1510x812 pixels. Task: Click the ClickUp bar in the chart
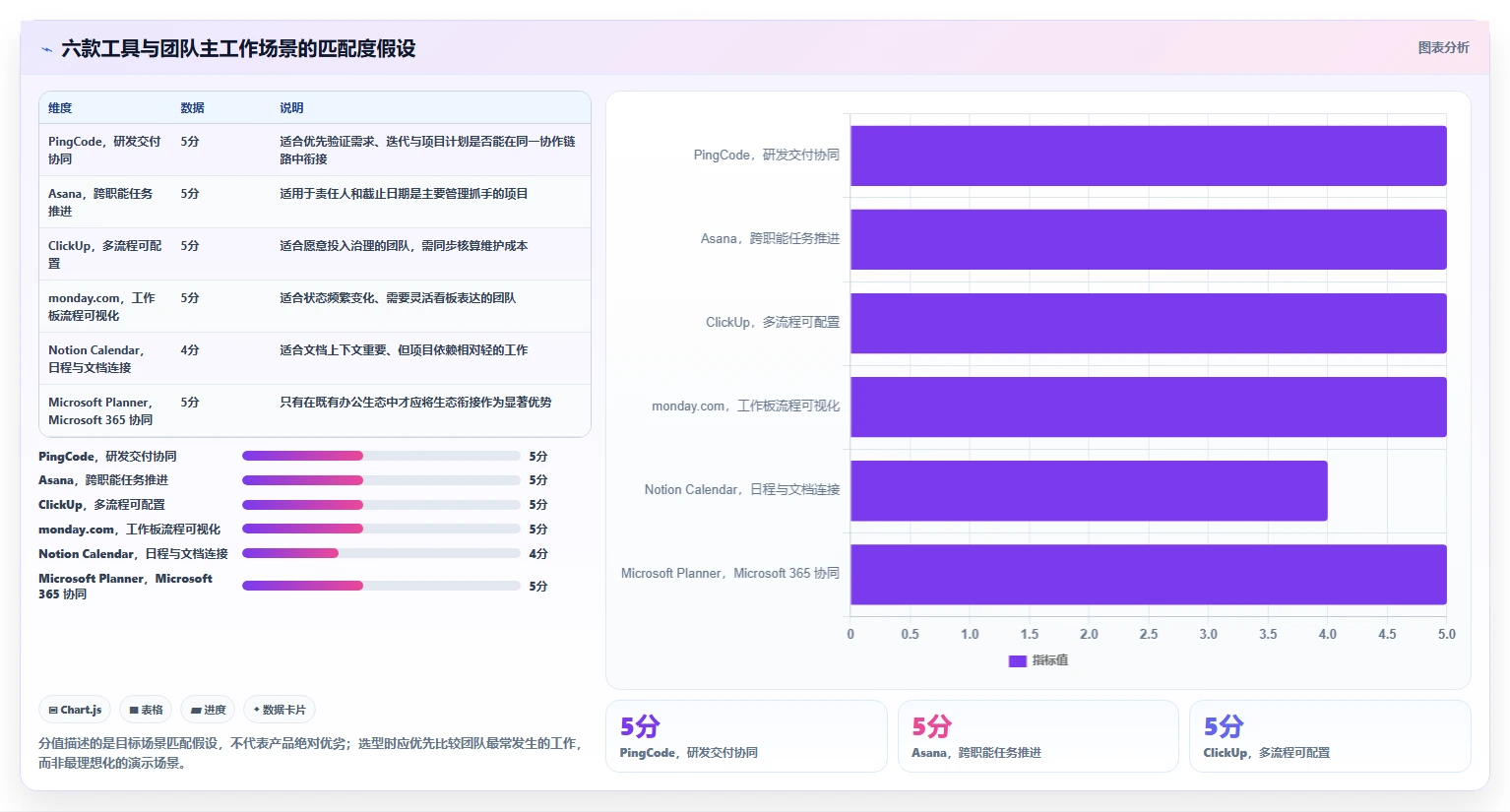click(x=1149, y=323)
